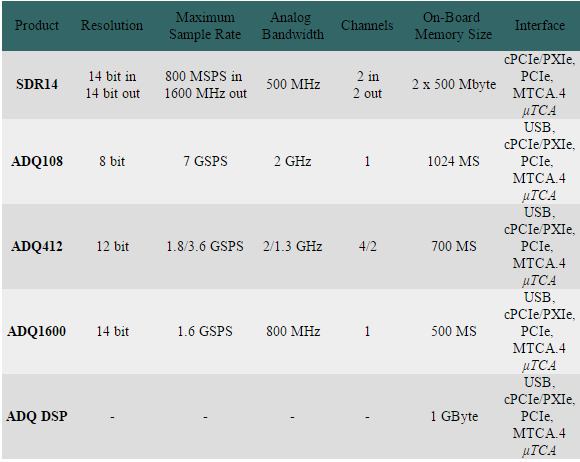Click the 800 MHz bandwidth cell

coord(293,331)
